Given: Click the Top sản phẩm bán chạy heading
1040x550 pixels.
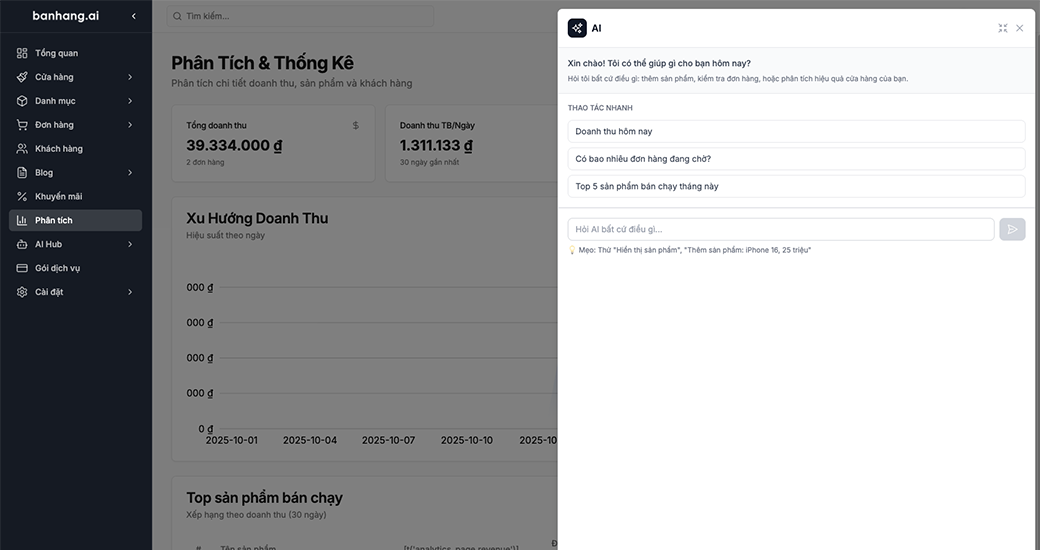Looking at the screenshot, I should click(265, 498).
